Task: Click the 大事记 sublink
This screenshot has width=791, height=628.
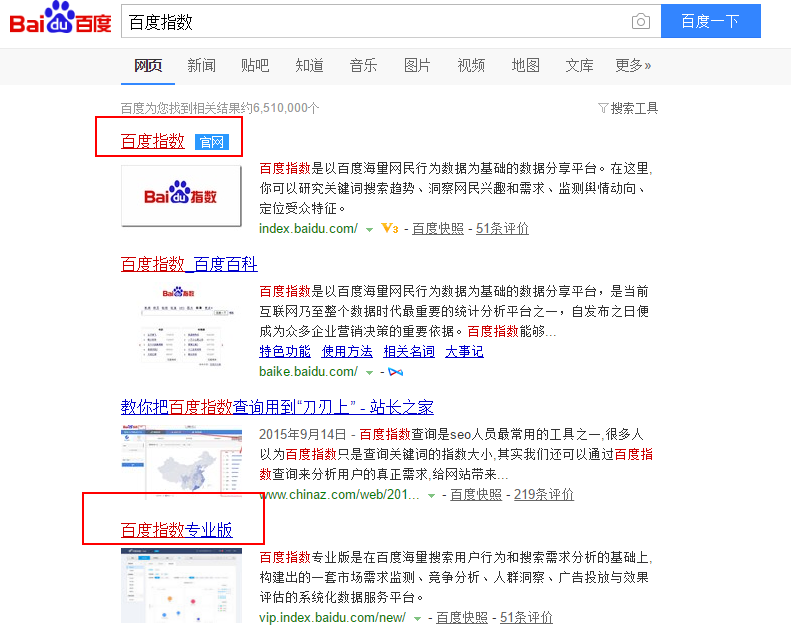Action: 464,352
